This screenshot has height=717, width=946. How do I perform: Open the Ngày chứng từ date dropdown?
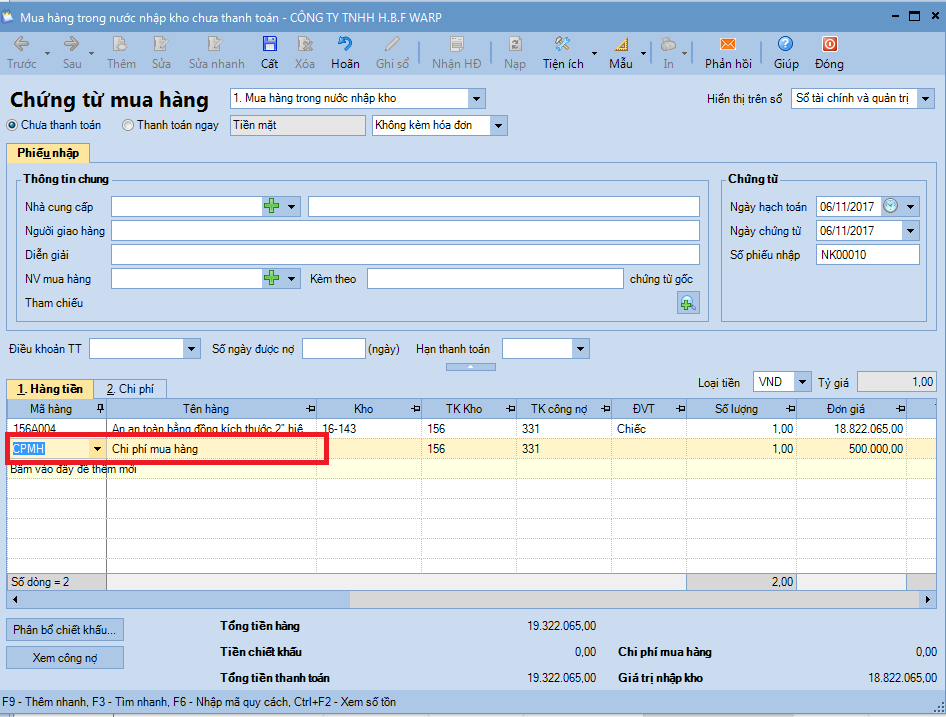(x=910, y=231)
